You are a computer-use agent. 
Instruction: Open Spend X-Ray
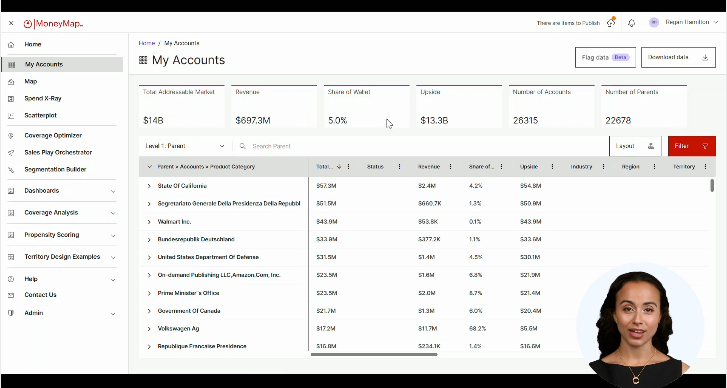(43, 99)
